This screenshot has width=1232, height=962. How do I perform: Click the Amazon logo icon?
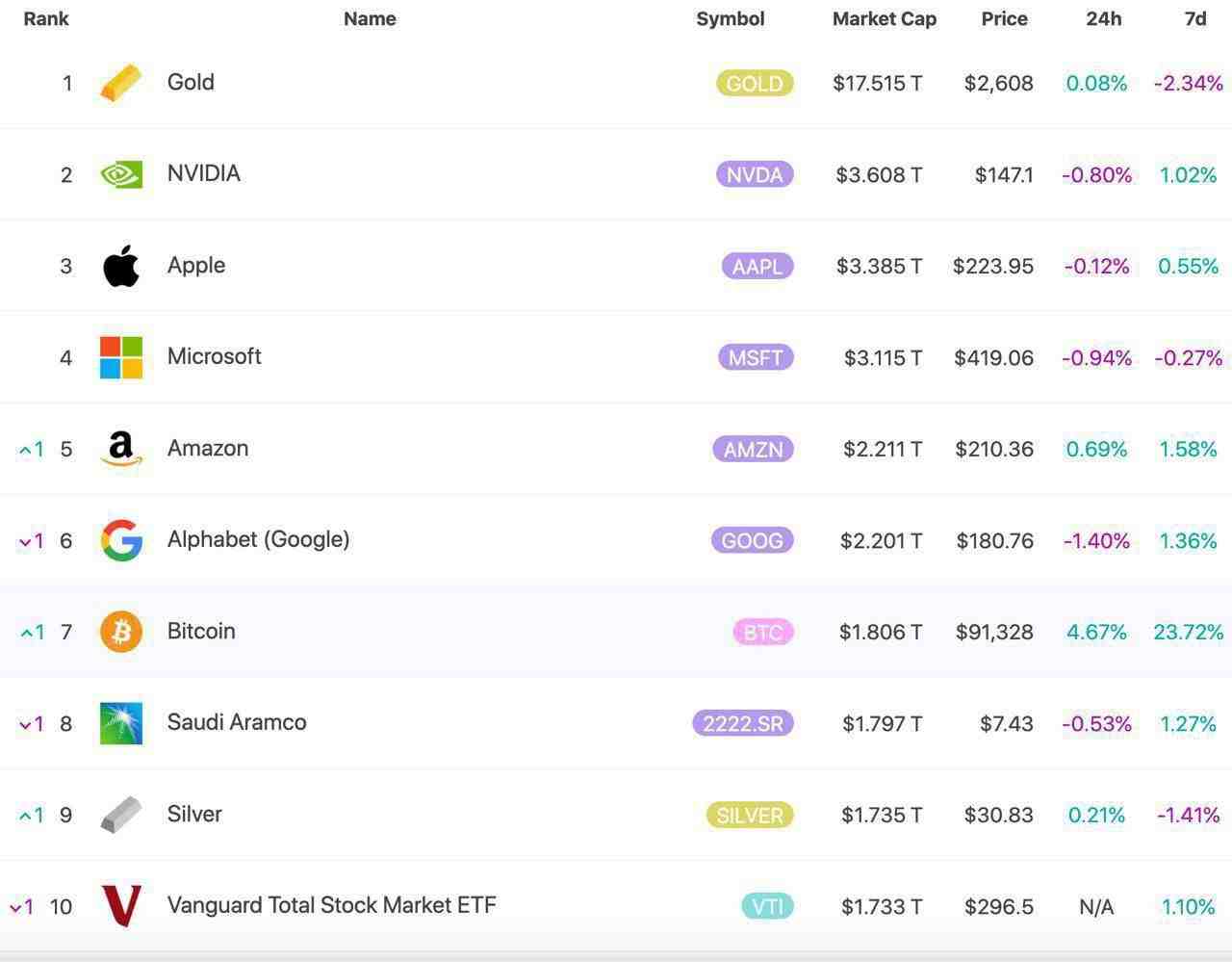click(121, 449)
